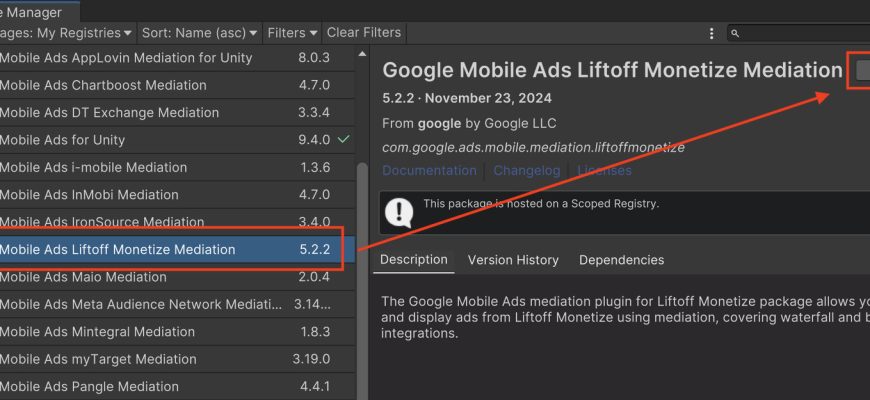The height and width of the screenshot is (400, 870).
Task: Click version 1.3.6 in i-mobile row
Action: (315, 167)
